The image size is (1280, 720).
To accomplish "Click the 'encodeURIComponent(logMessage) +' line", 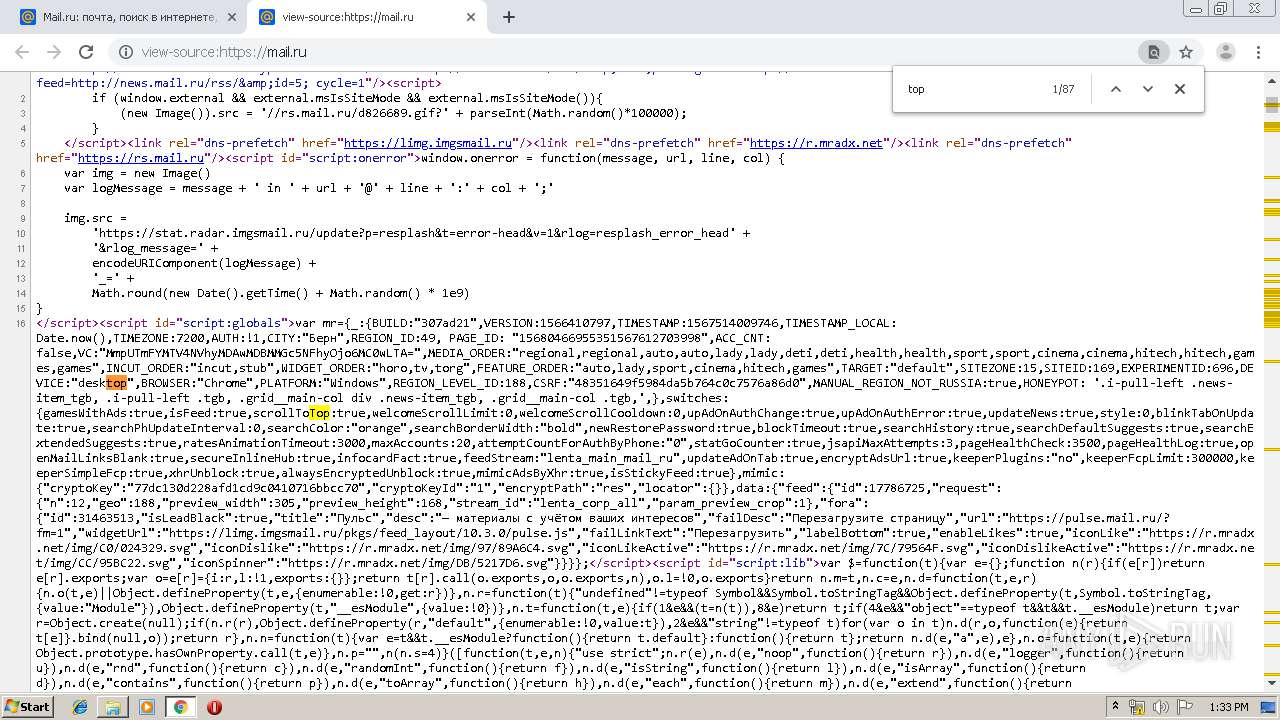I will [204, 263].
